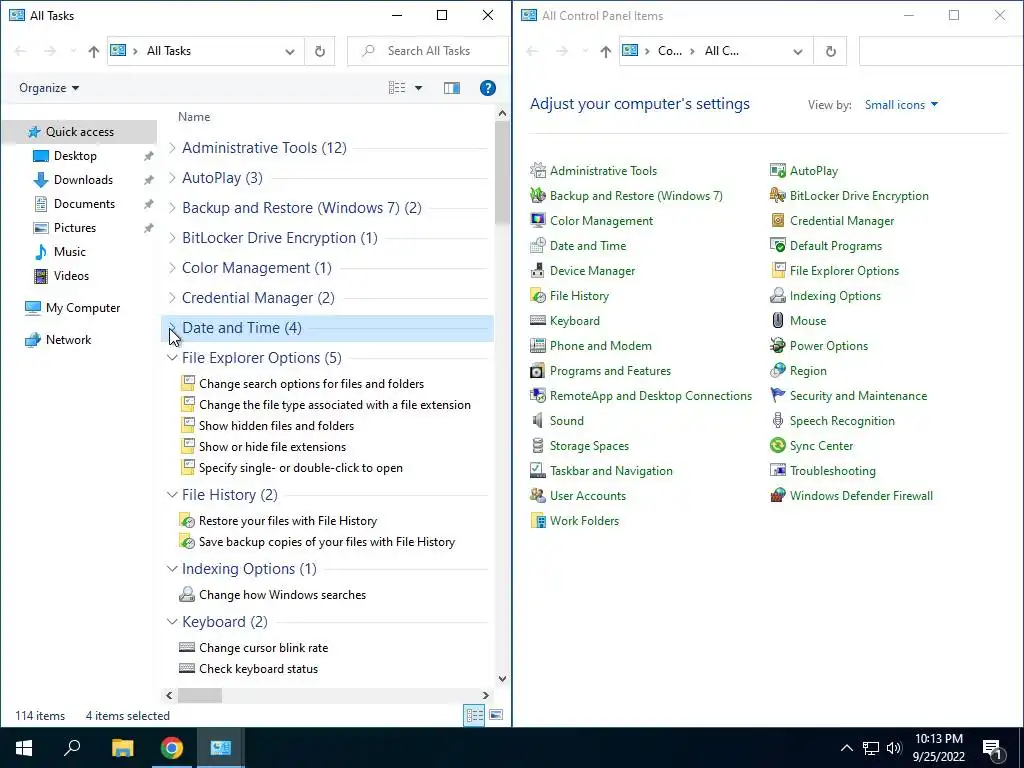This screenshot has height=768, width=1024.
Task: Open the Speech Recognition microphone icon
Action: pyautogui.click(x=777, y=421)
